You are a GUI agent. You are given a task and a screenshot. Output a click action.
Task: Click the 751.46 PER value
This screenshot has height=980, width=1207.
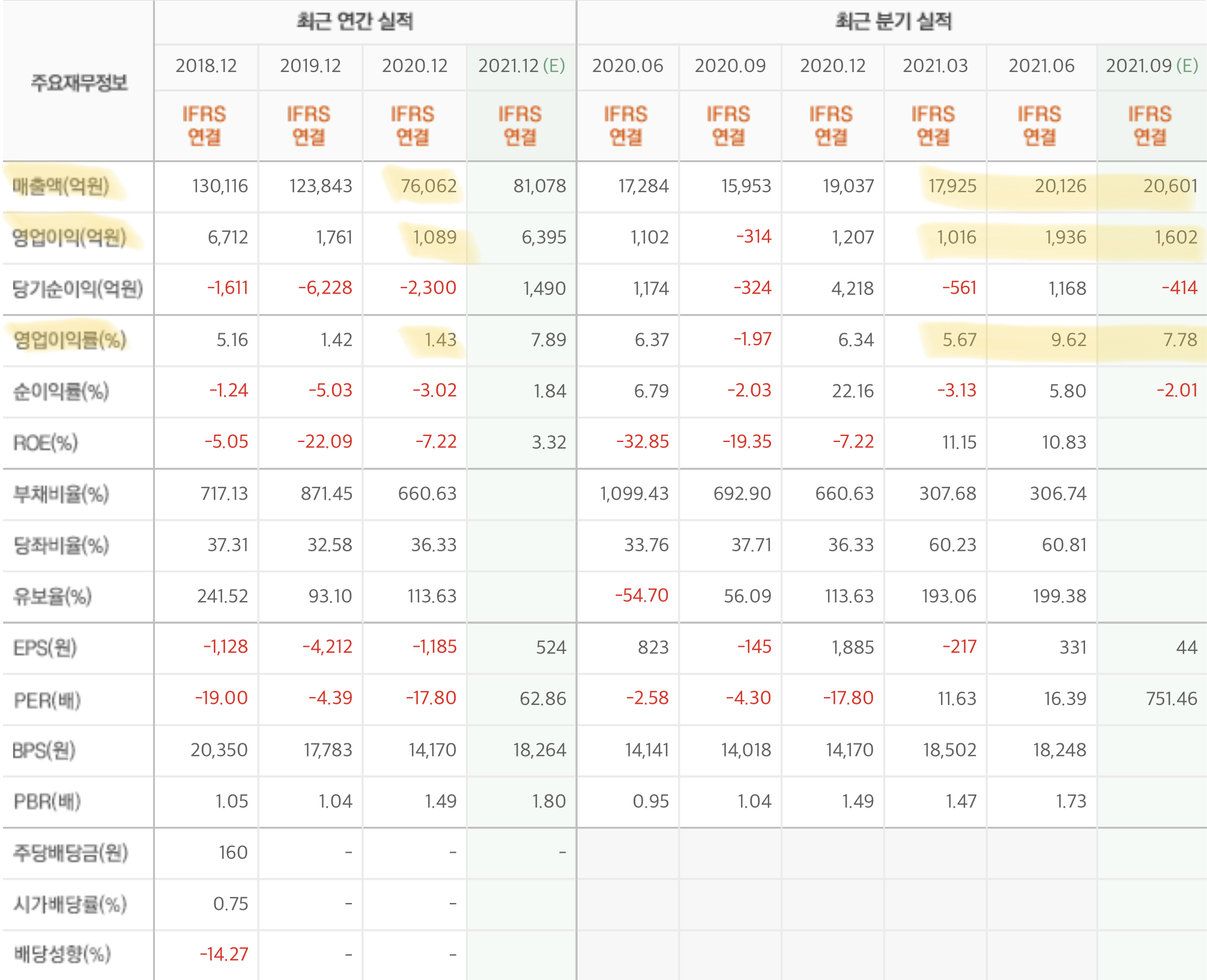point(1172,699)
